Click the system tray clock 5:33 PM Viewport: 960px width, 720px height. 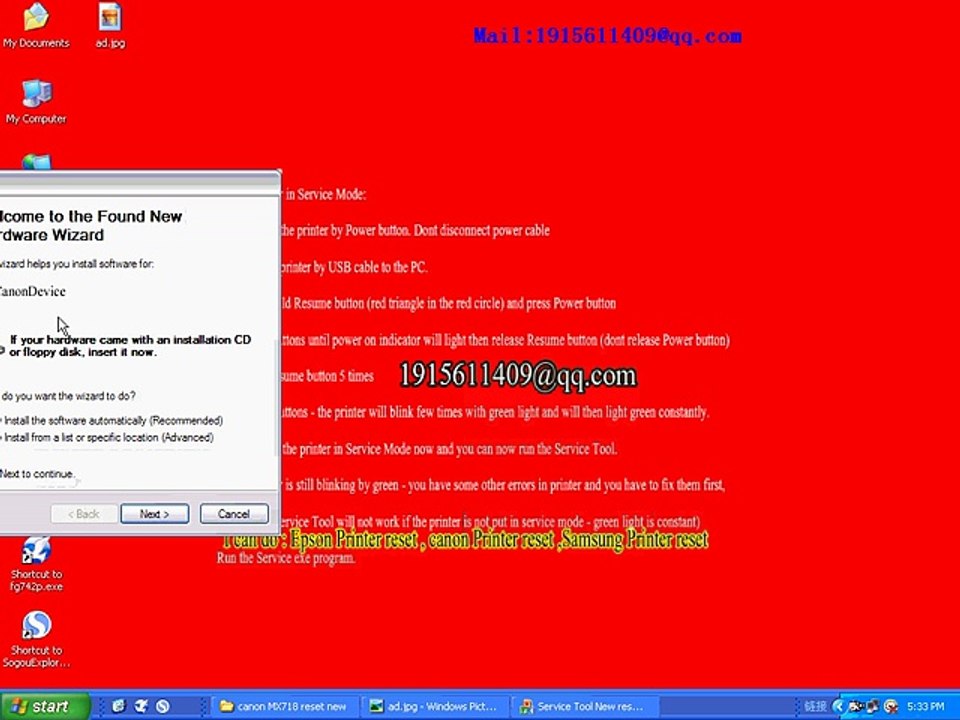click(924, 706)
